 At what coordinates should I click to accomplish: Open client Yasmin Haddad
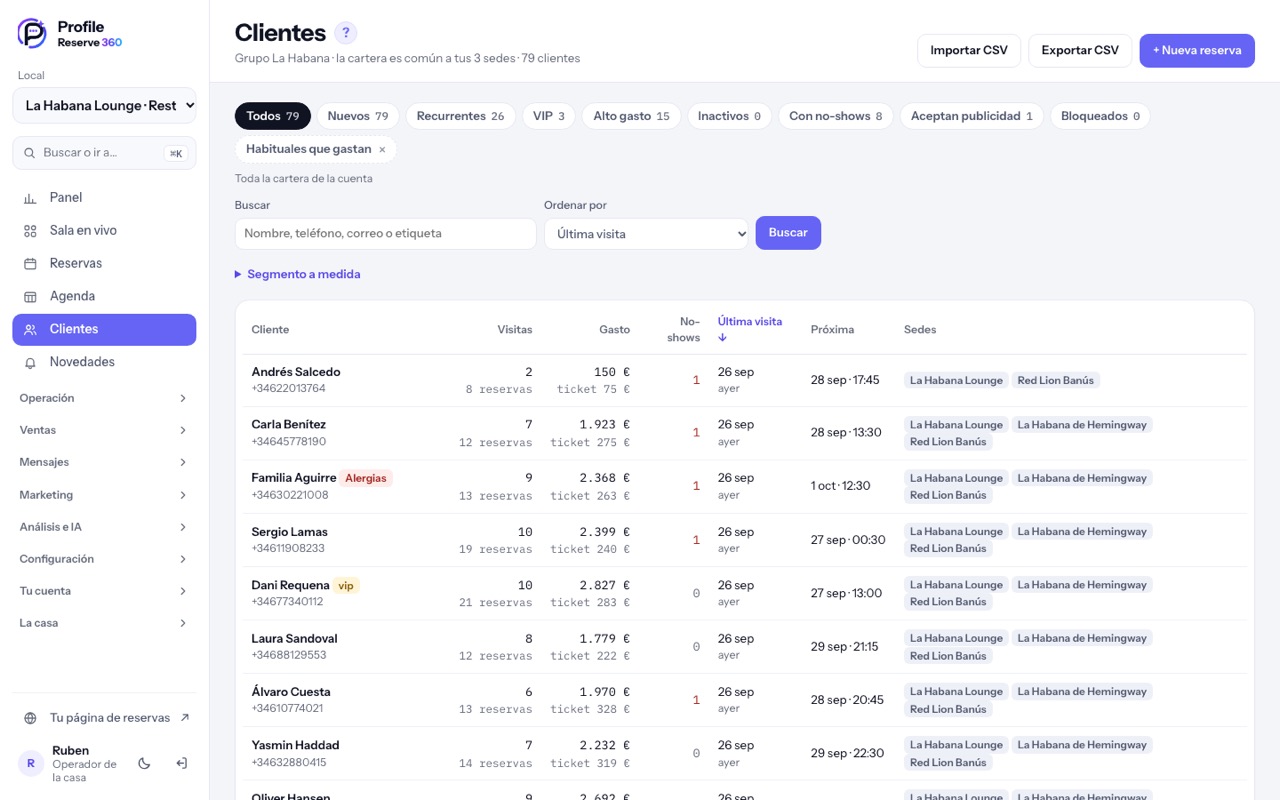[296, 745]
